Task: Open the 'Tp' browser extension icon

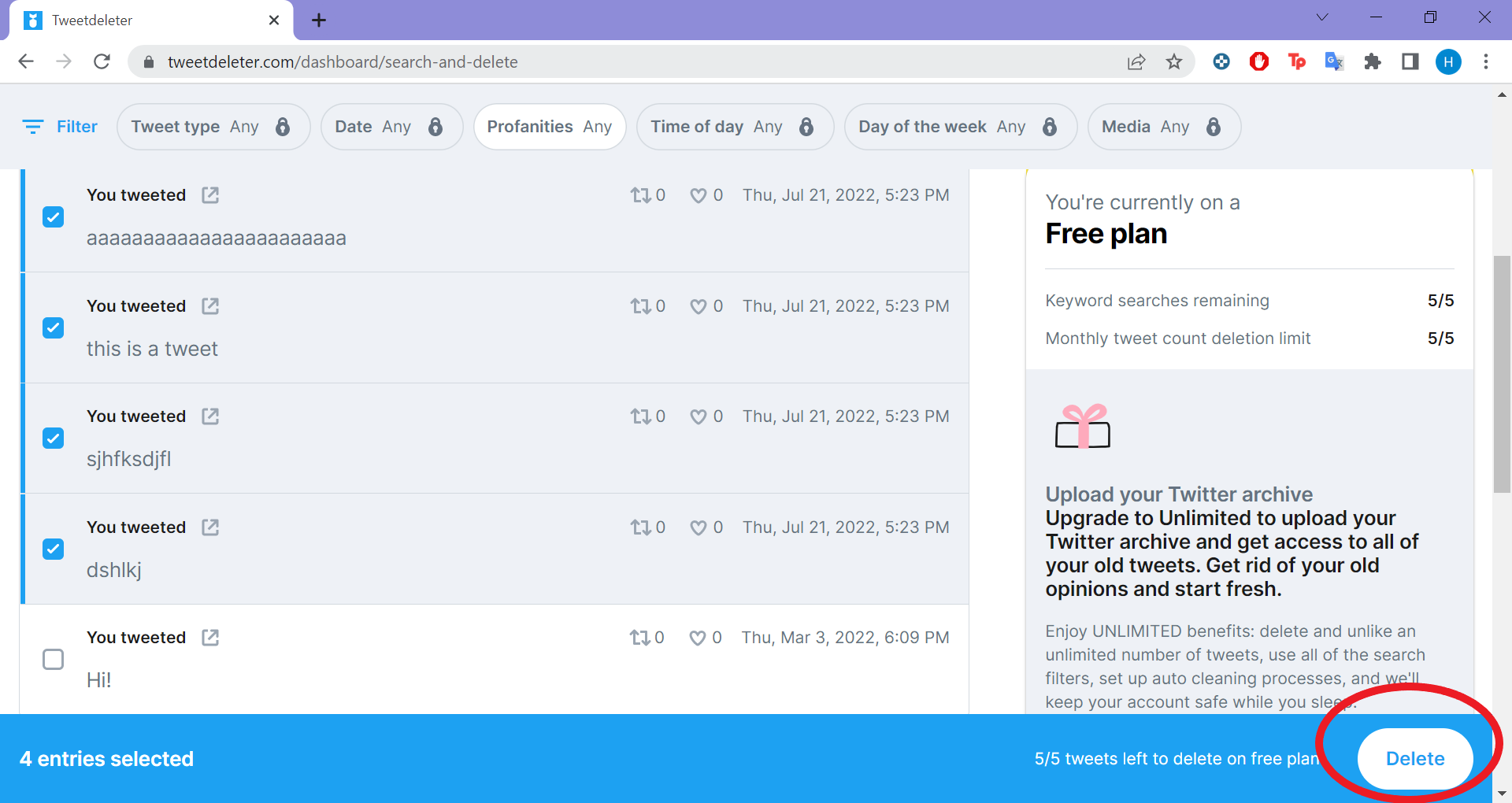Action: coord(1297,61)
